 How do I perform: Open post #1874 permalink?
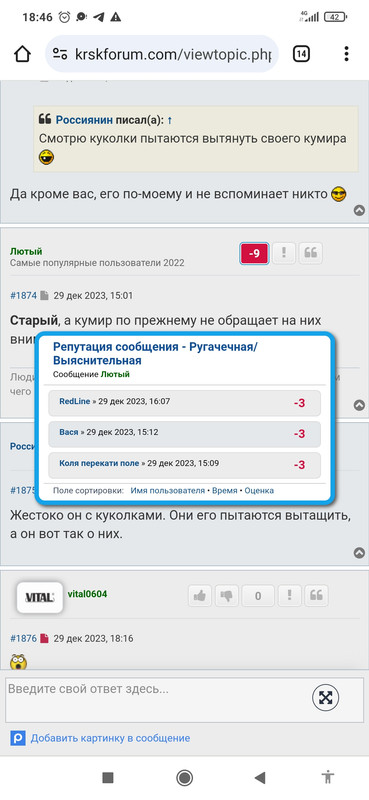(23, 295)
